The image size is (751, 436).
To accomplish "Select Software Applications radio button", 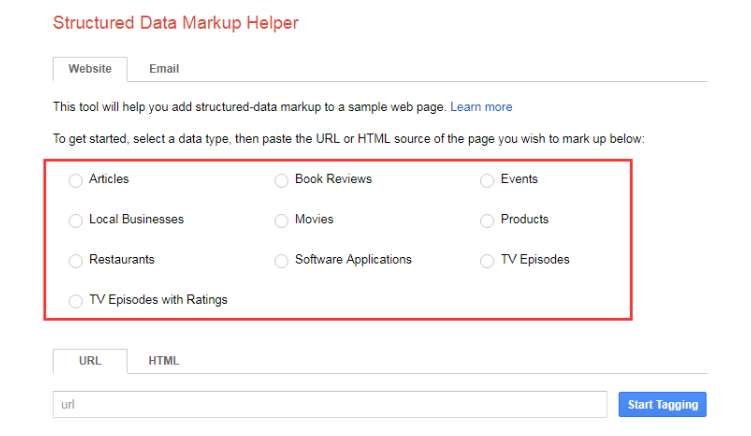I will [281, 261].
